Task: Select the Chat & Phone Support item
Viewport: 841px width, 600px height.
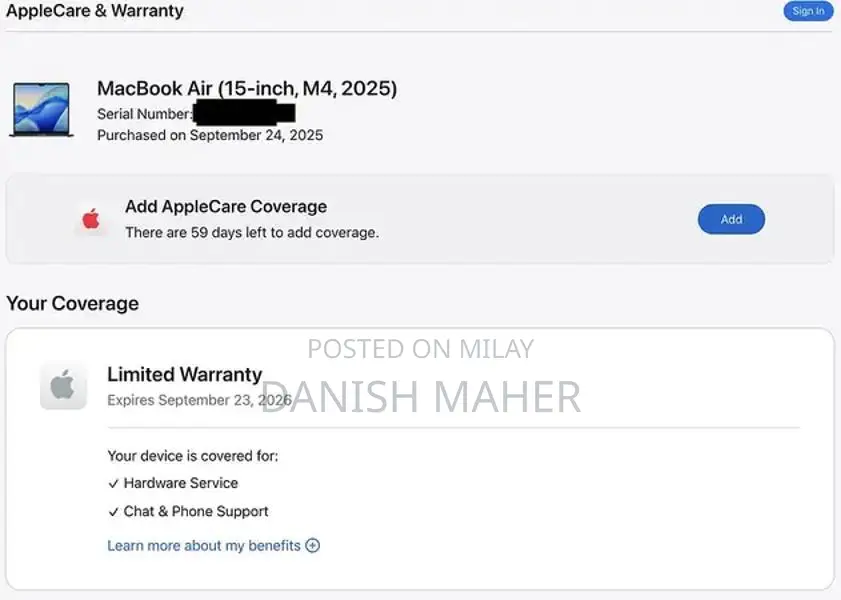Action: point(196,511)
